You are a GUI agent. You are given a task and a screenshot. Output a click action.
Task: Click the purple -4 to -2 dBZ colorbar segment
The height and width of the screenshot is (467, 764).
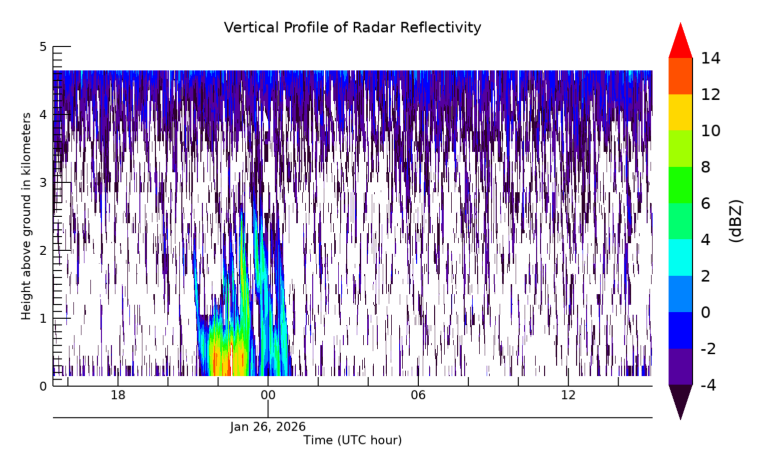pyautogui.click(x=680, y=367)
